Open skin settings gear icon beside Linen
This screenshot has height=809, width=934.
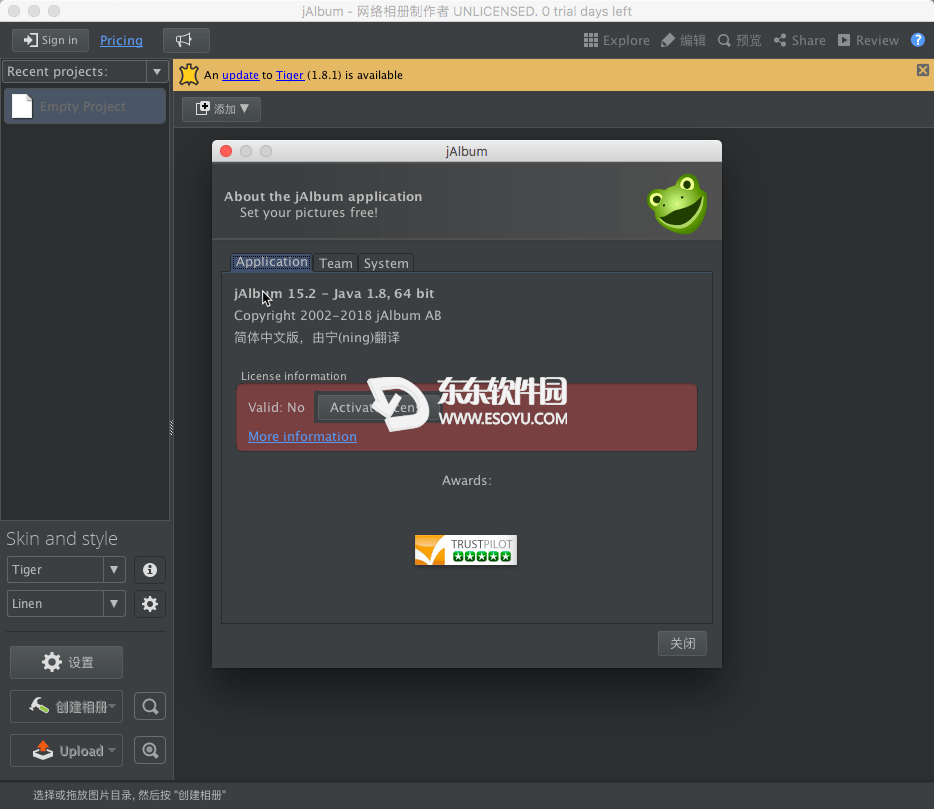[x=150, y=604]
